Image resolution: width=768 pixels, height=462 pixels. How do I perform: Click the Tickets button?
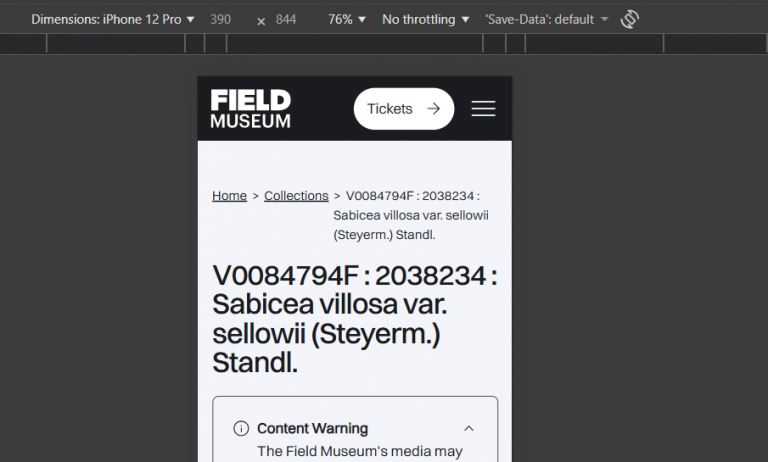coord(404,109)
